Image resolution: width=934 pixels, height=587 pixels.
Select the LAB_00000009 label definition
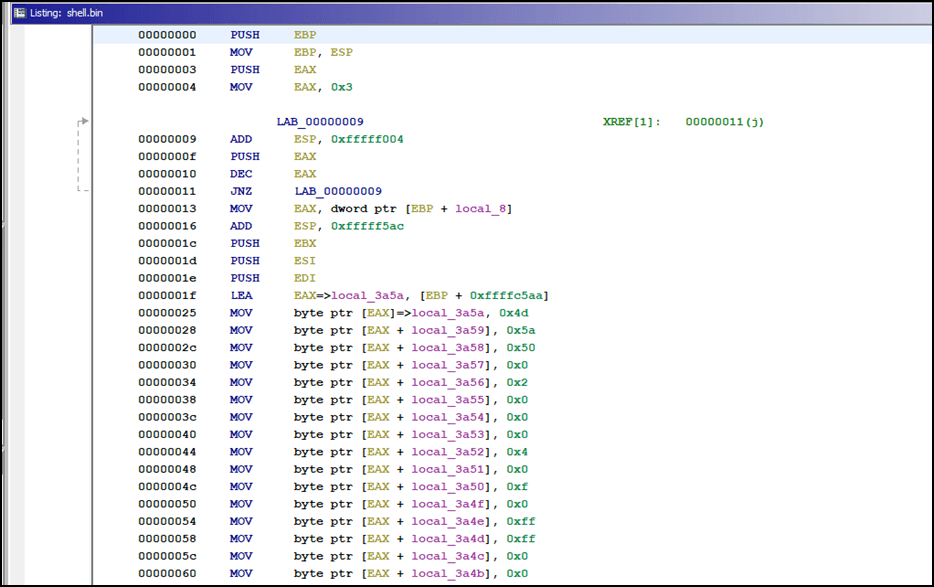coord(320,122)
